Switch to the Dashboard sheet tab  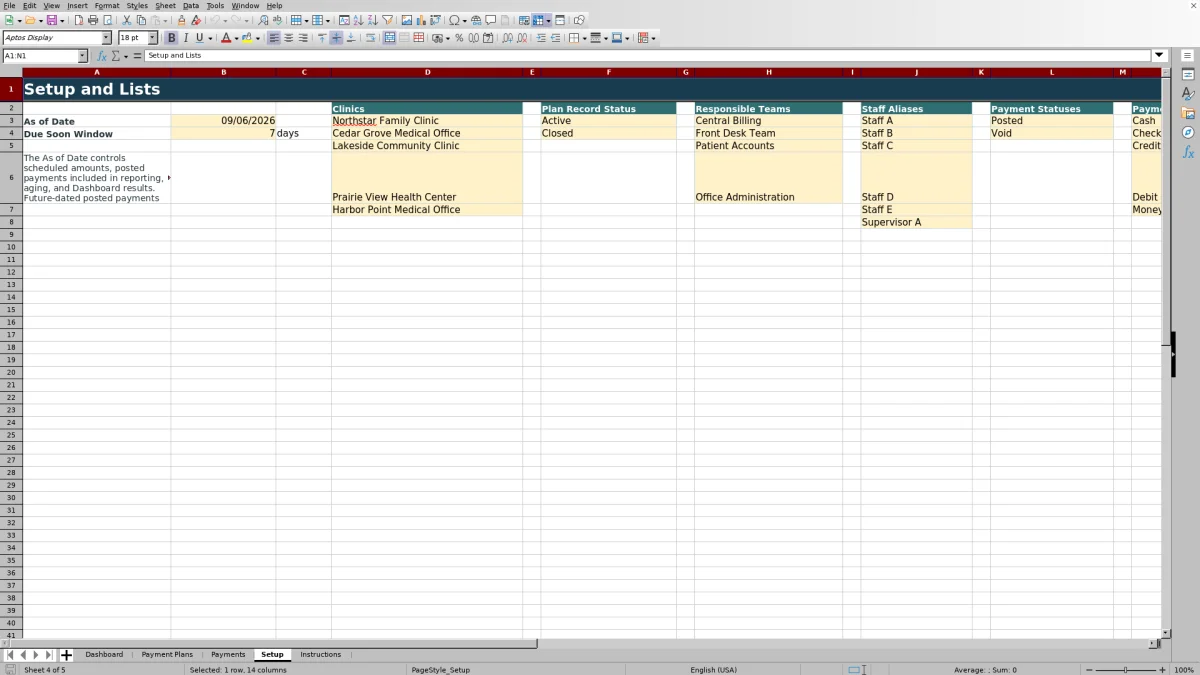coord(104,654)
